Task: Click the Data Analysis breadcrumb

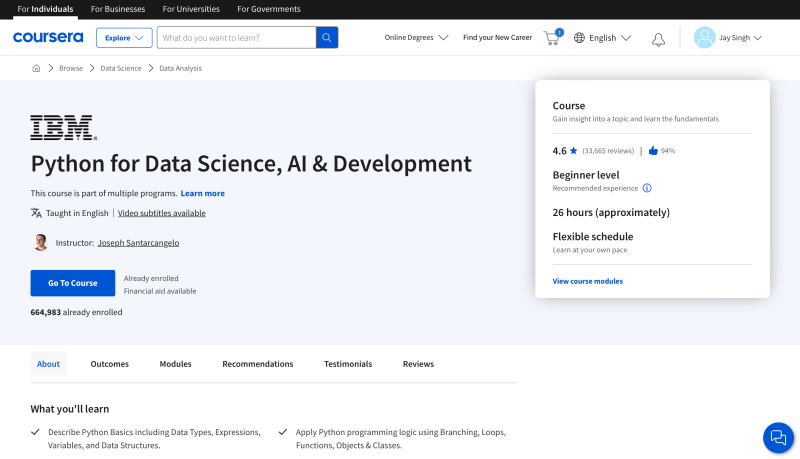Action: (x=181, y=68)
